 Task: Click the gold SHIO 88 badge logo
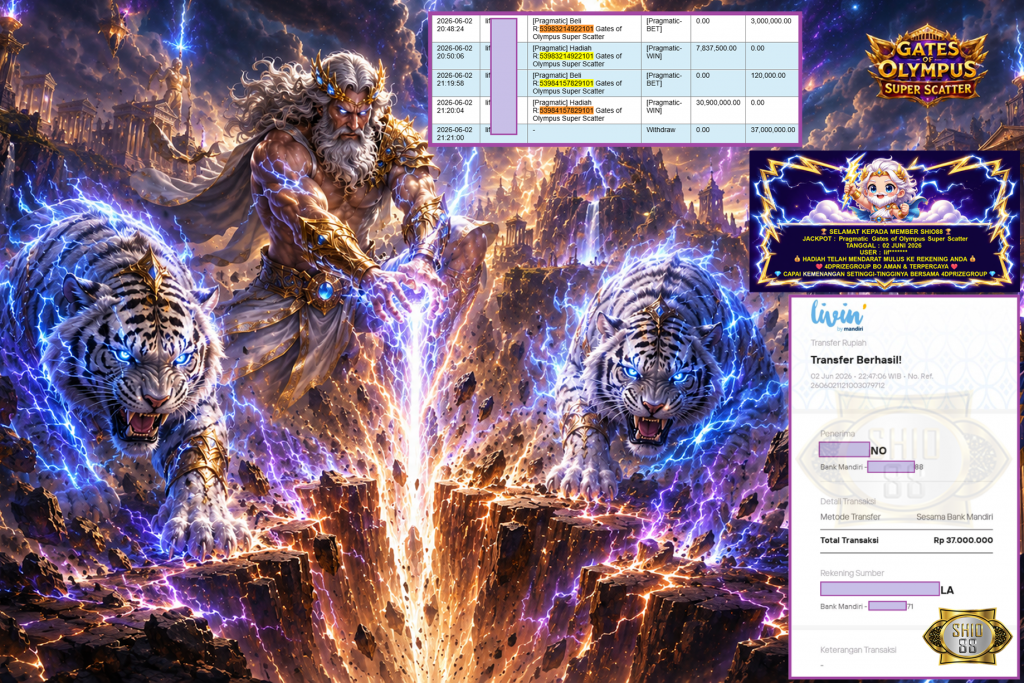pos(967,637)
